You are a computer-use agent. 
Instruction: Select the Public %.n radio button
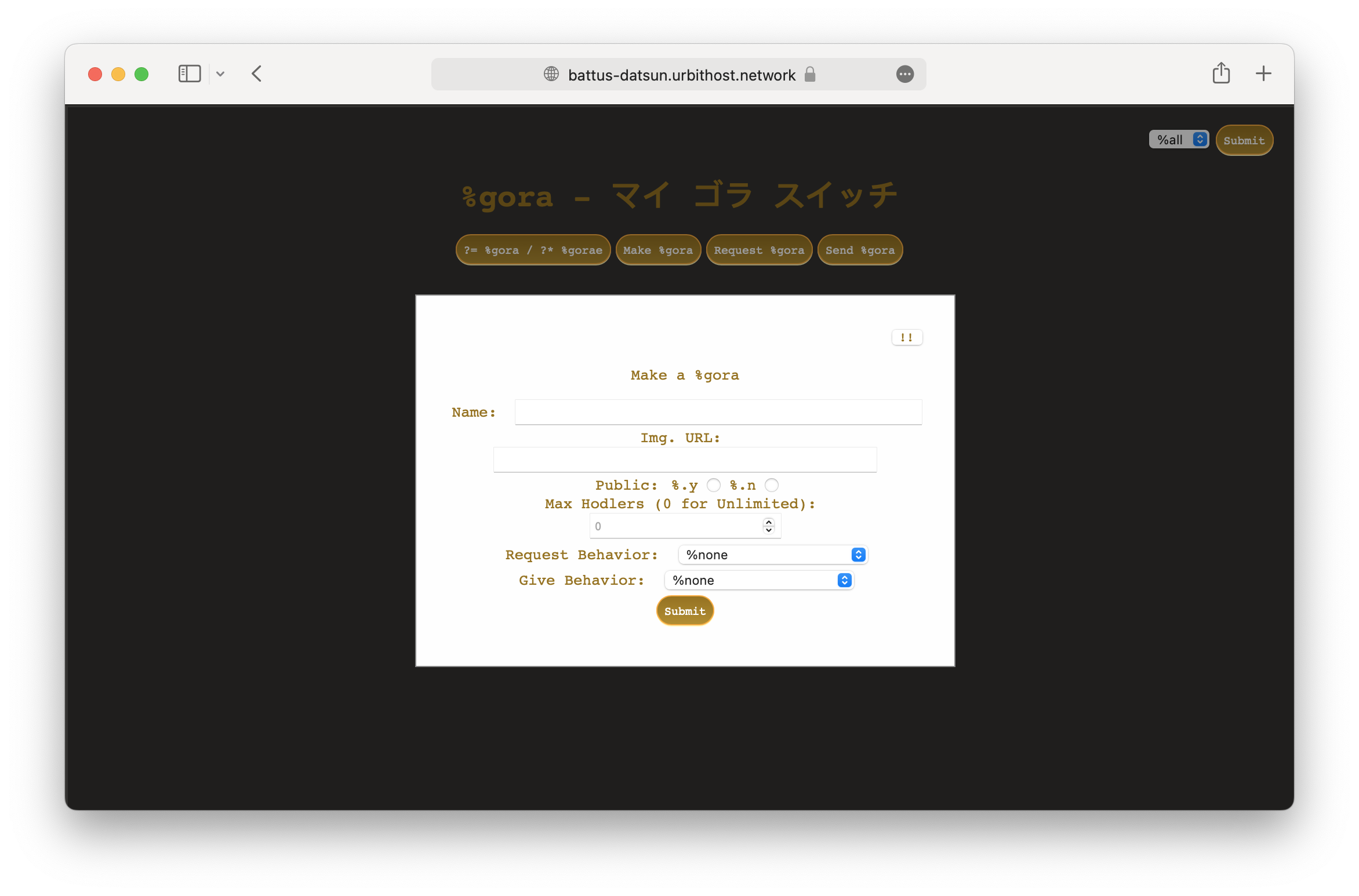772,485
